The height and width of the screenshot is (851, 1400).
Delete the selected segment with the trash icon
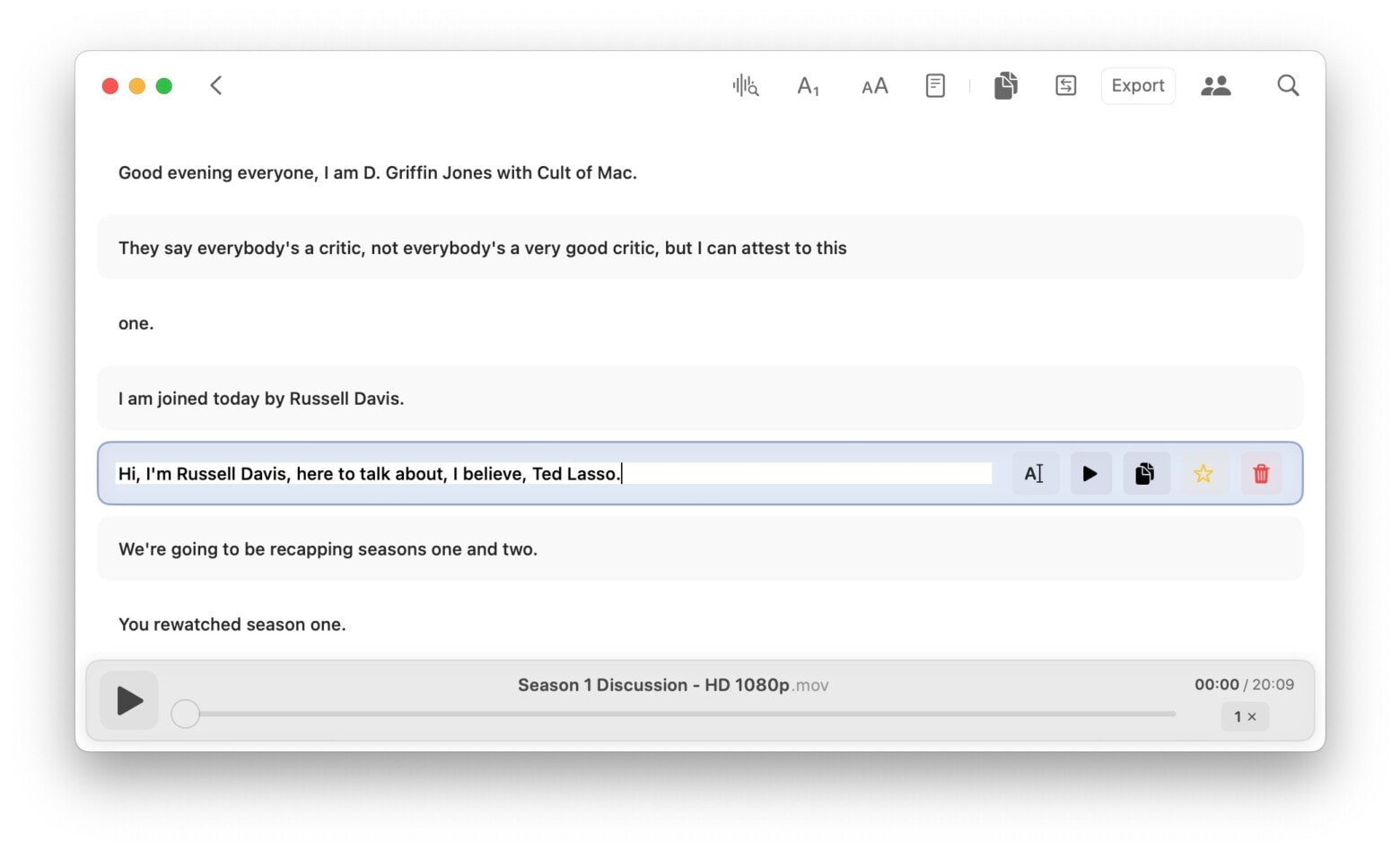click(x=1261, y=473)
